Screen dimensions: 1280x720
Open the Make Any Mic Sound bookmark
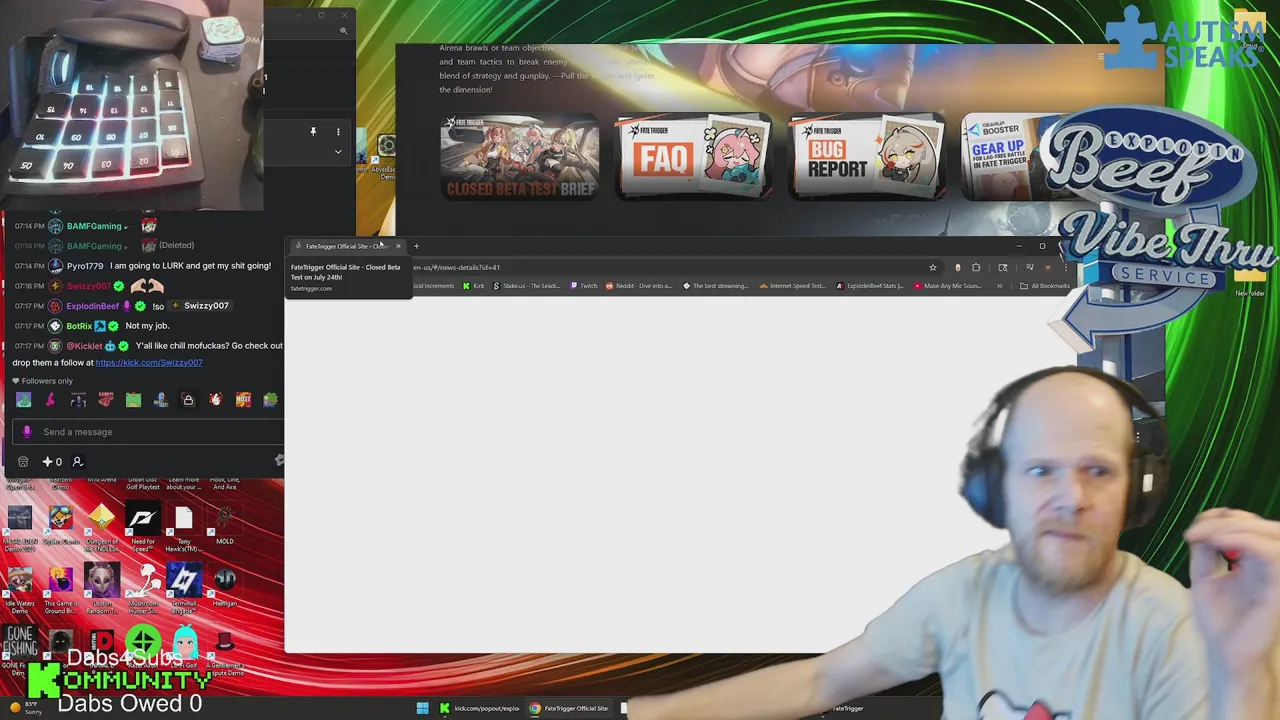[947, 286]
